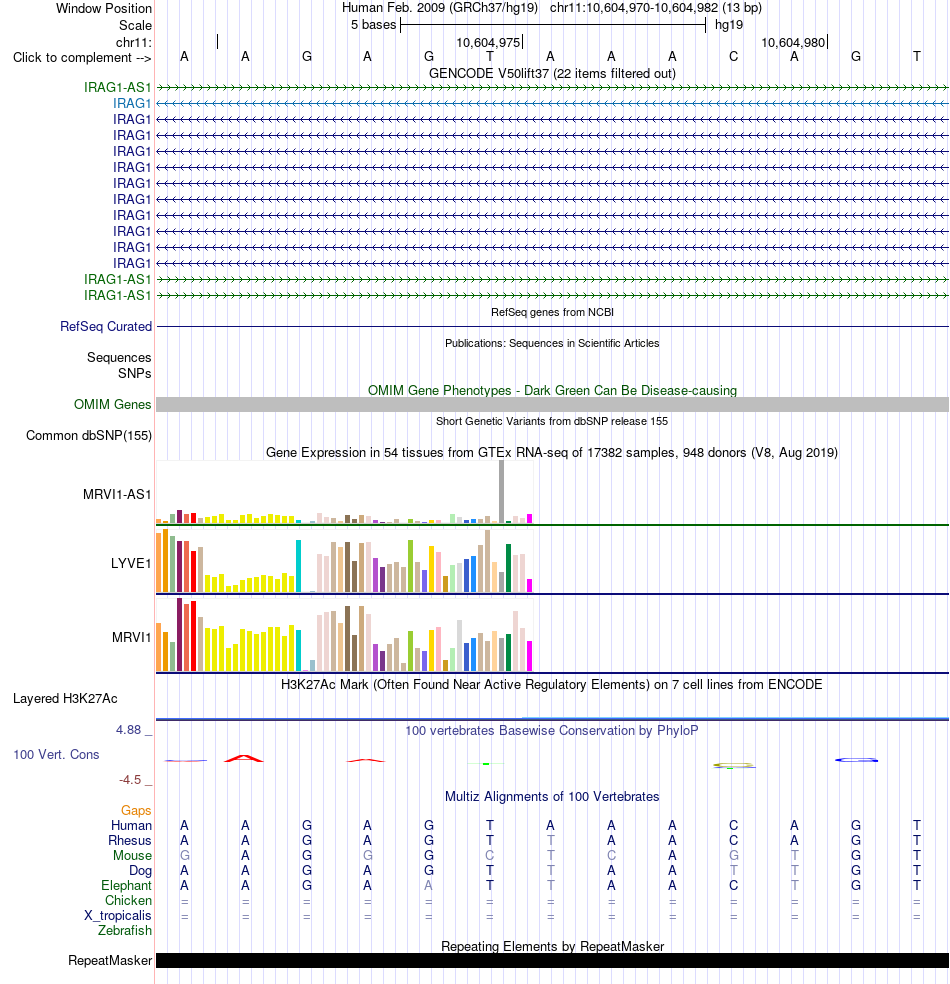Open 'Short Genetic Variants from dbSNP release 155' title
The height and width of the screenshot is (984, 950).
pos(552,421)
